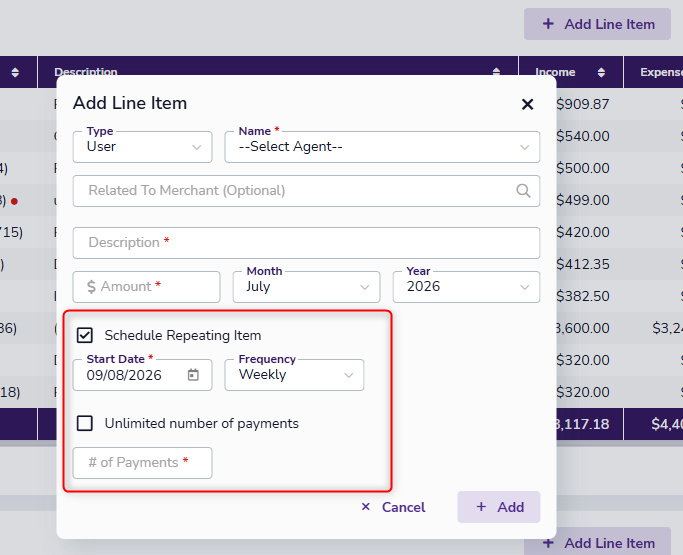Select the $412.35 income cell
Screen dimensions: 683x555
[582, 264]
